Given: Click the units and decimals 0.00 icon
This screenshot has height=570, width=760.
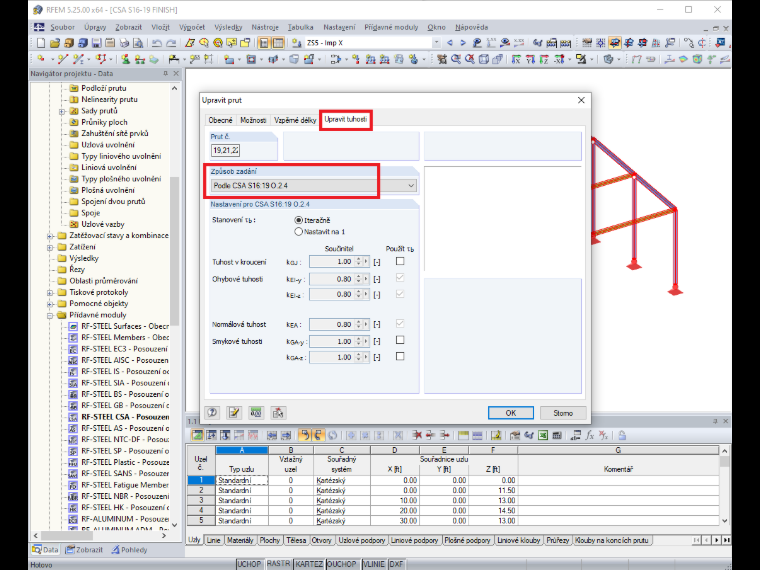Looking at the screenshot, I should tap(256, 413).
